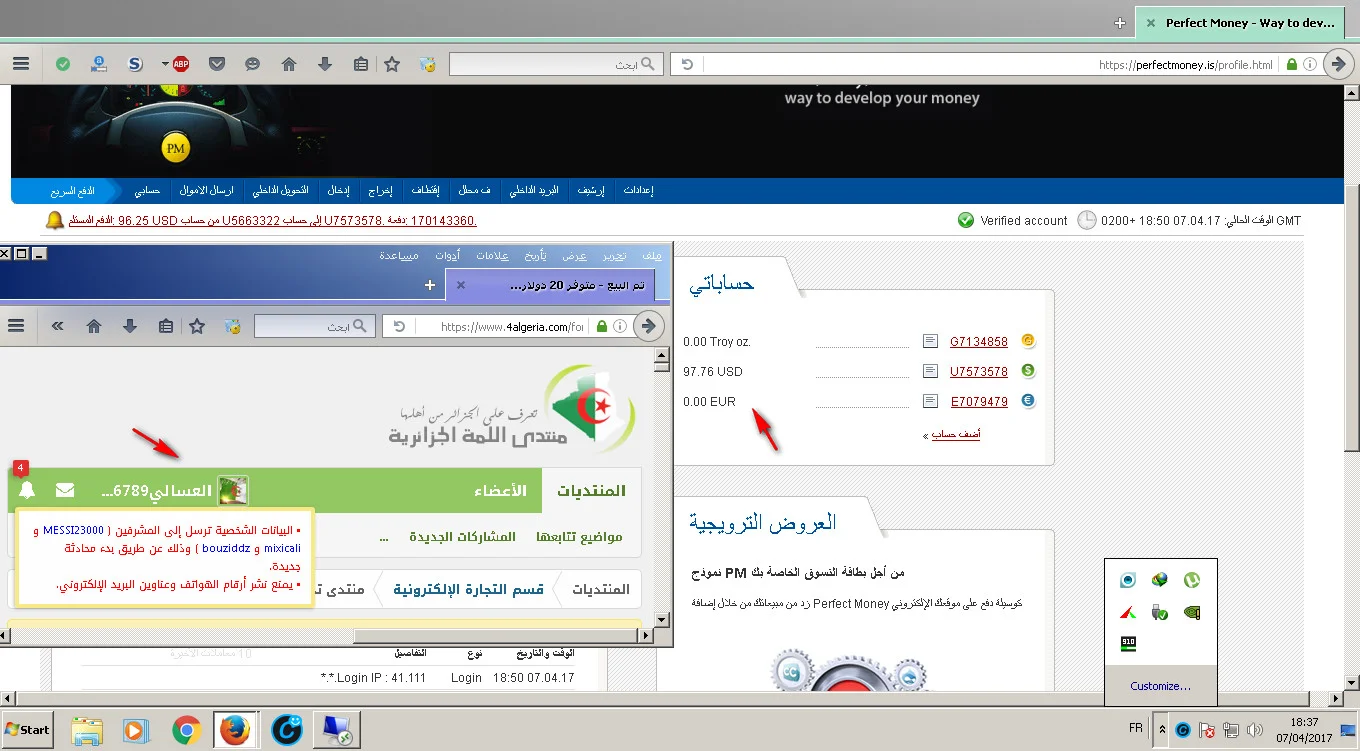Select the المنتديات tab on the forum
The image size is (1360, 751).
(591, 490)
